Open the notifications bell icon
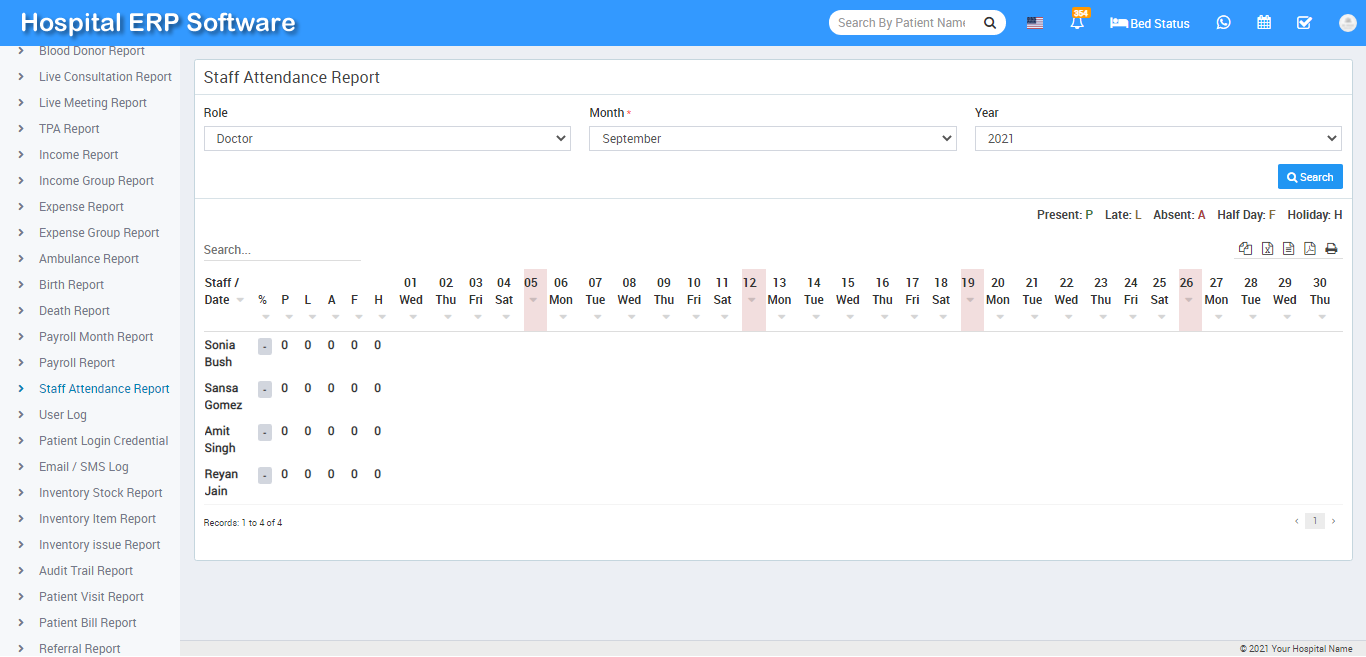Image resolution: width=1366 pixels, height=657 pixels. coord(1077,23)
